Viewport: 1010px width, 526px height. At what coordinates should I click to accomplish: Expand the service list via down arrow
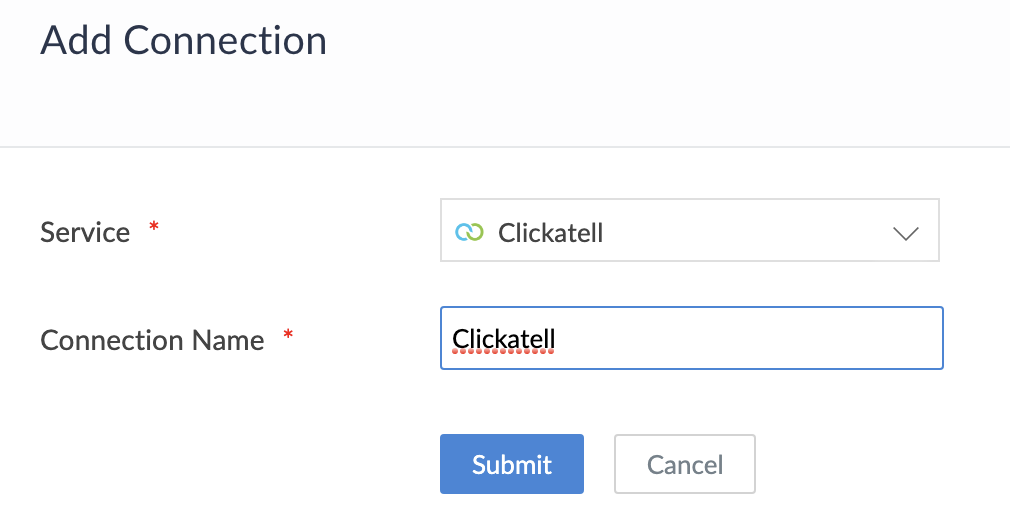[x=906, y=234]
